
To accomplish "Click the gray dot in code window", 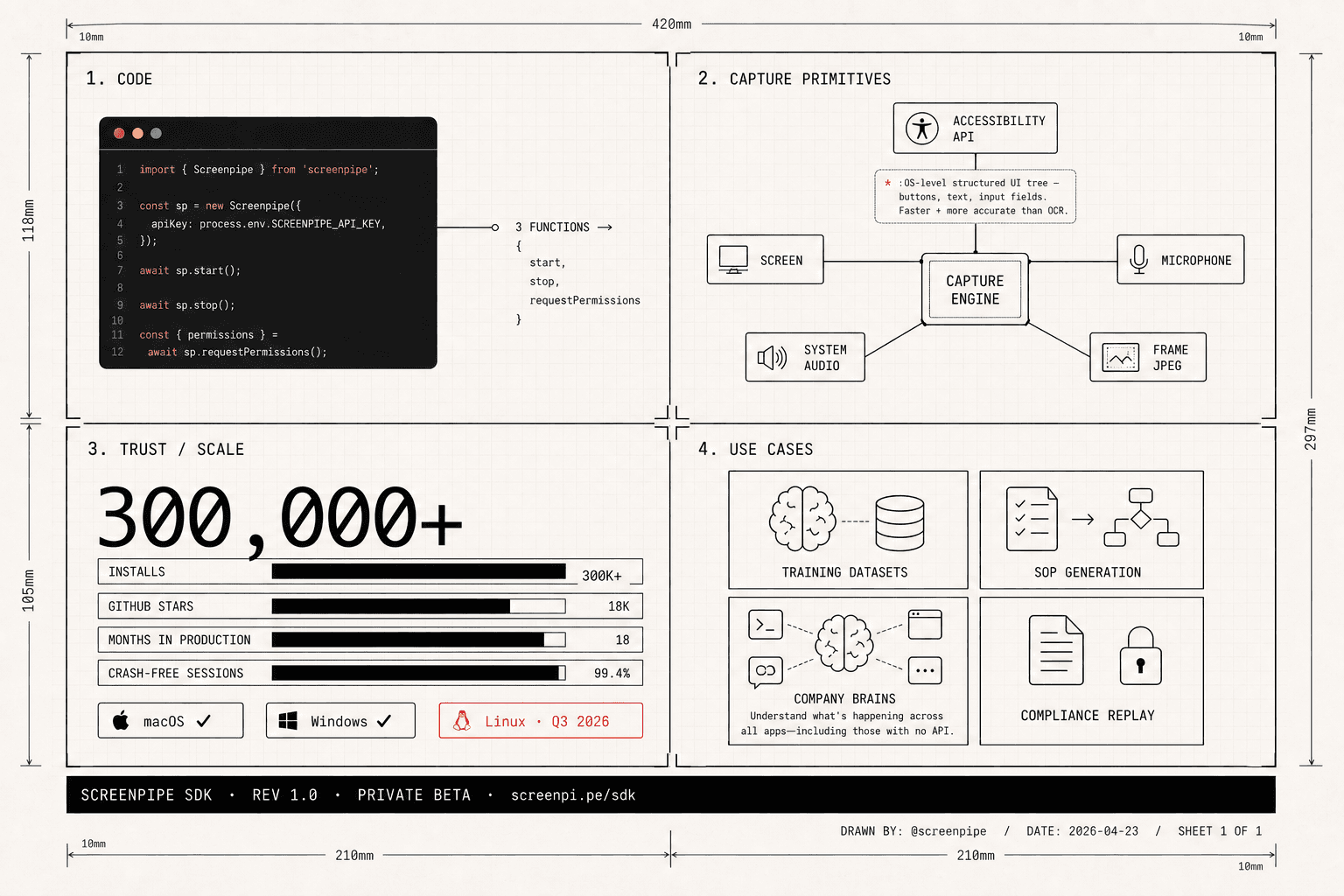I will 156,133.
